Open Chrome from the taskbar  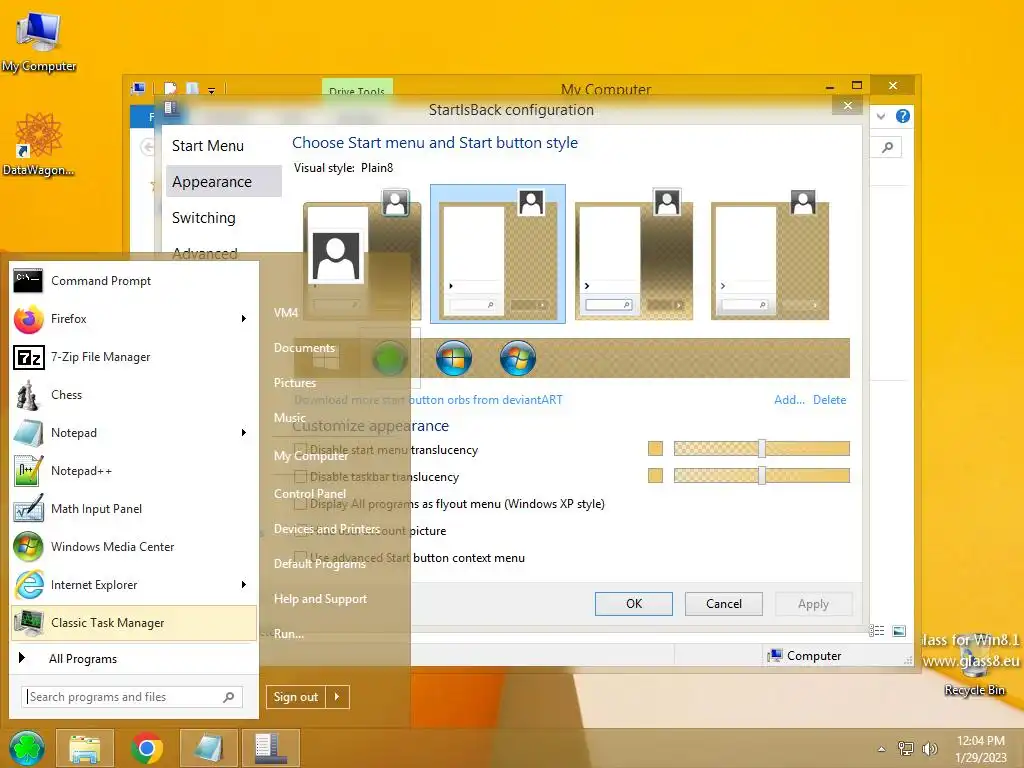click(x=146, y=748)
